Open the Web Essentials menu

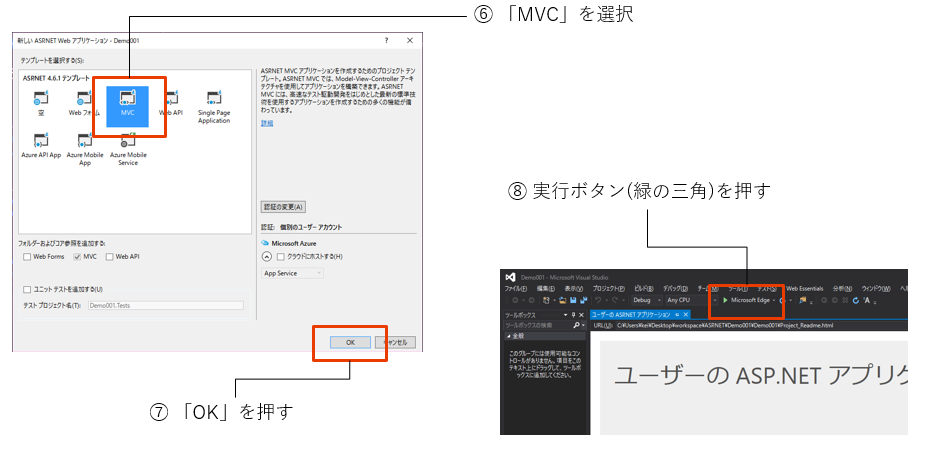coord(805,289)
